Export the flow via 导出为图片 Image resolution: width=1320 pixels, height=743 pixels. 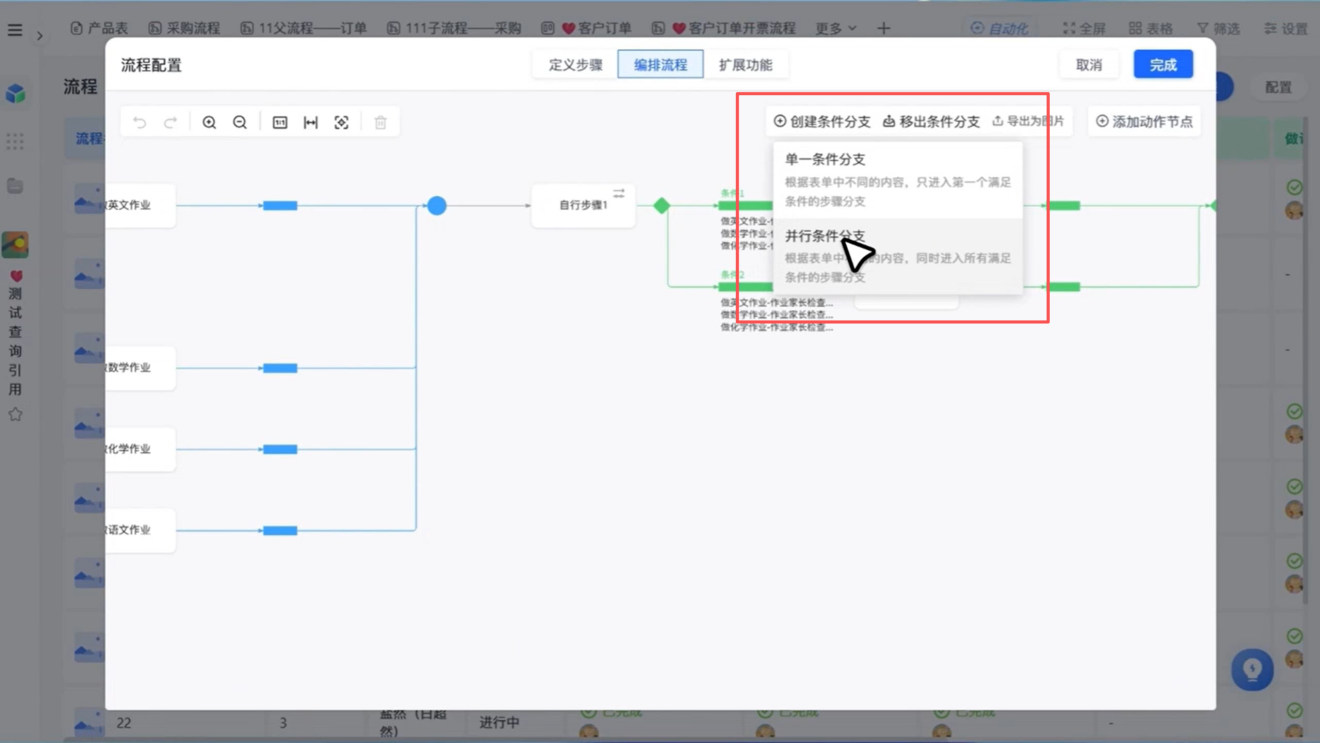(x=1028, y=121)
